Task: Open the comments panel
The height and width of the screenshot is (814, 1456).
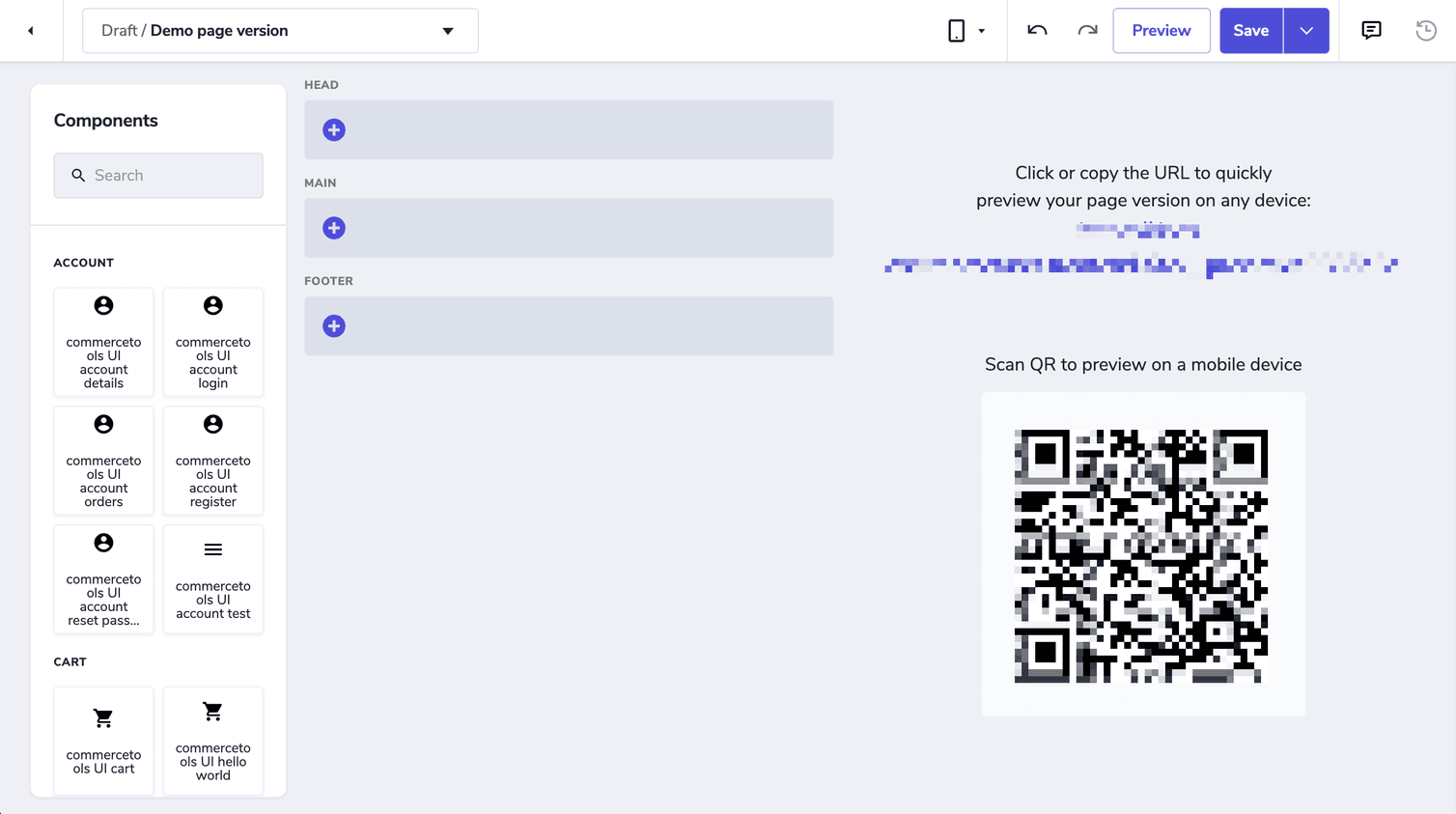Action: pyautogui.click(x=1371, y=30)
